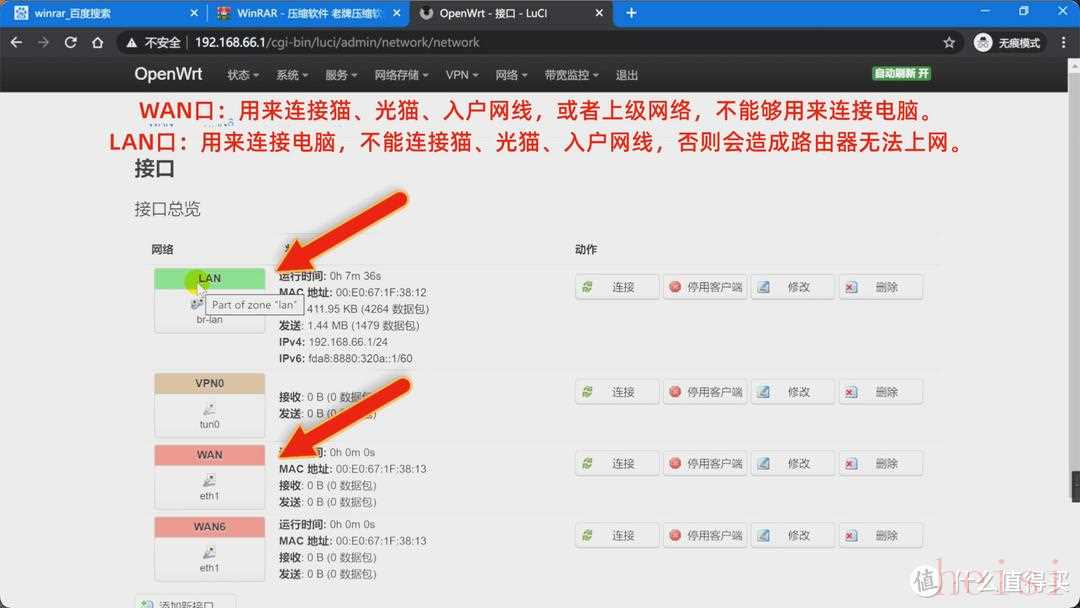Click 停用客户端 button for VPN0 interface

point(705,392)
